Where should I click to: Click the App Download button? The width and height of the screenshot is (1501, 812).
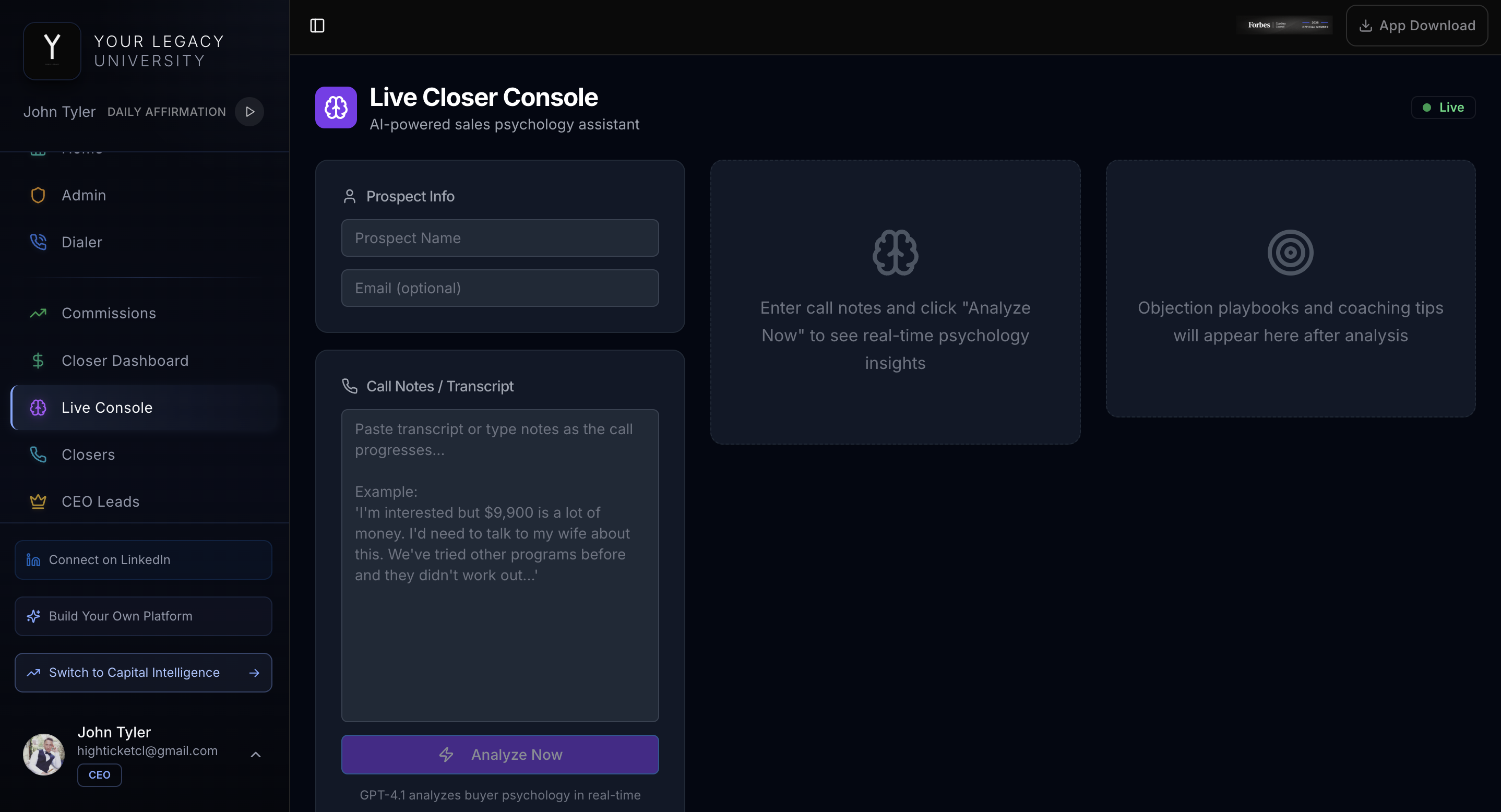1416,26
